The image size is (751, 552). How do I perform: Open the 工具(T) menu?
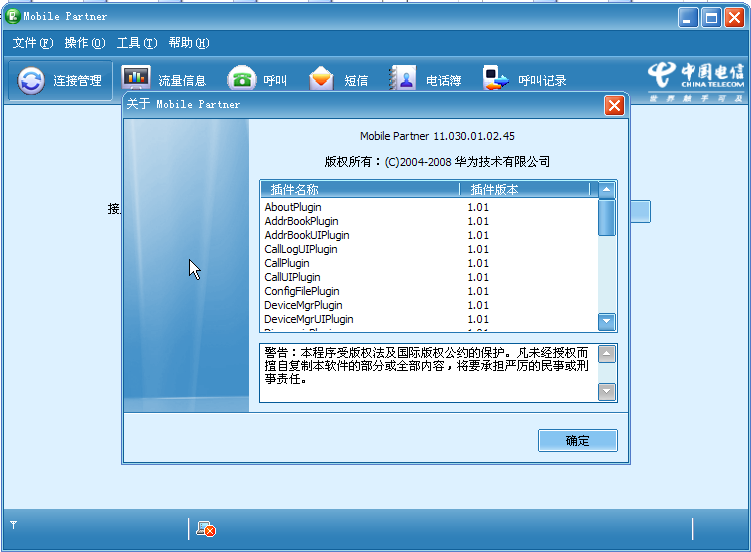tap(137, 43)
